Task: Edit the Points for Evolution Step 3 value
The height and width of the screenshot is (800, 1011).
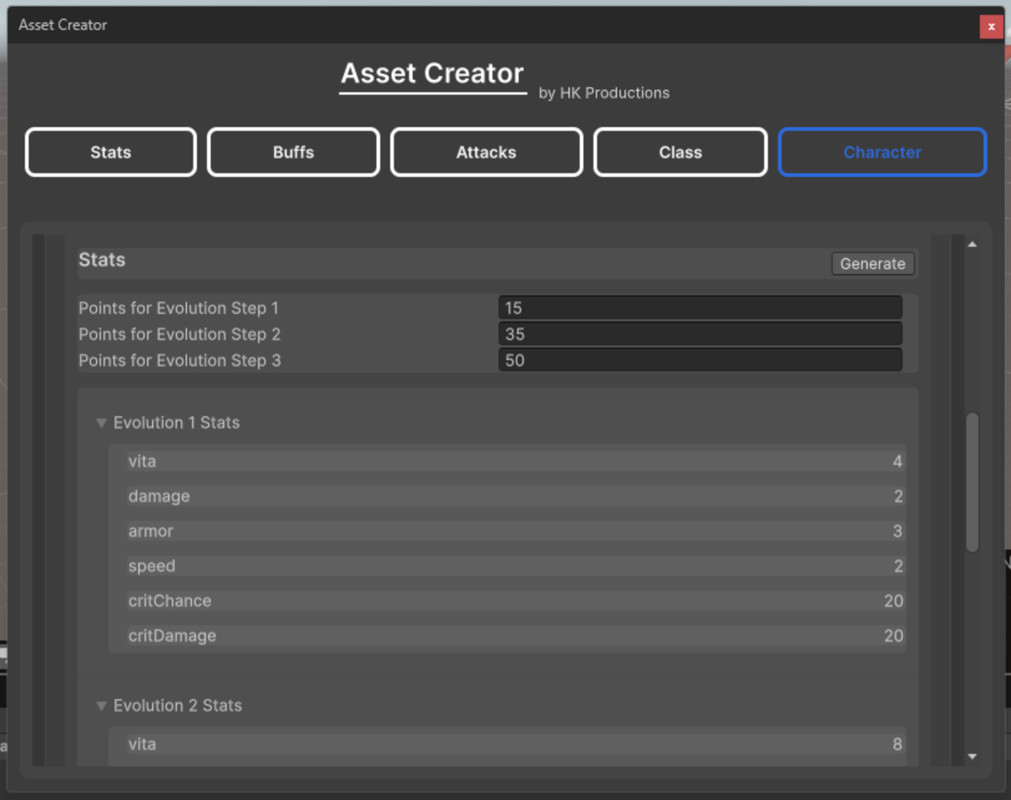Action: pos(700,360)
